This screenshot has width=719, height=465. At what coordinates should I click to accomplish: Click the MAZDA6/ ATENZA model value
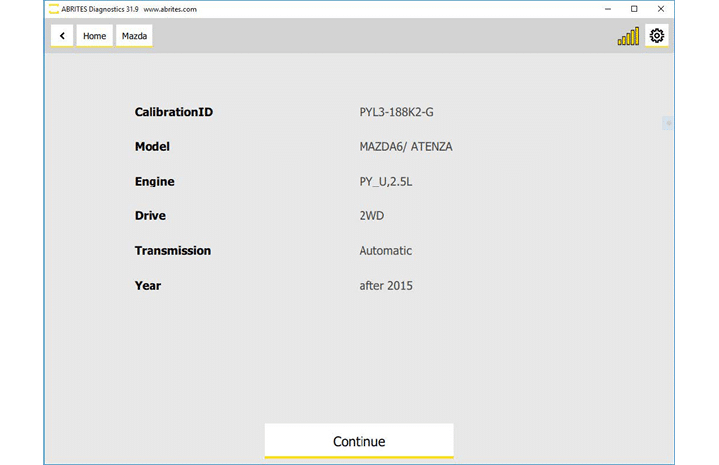click(406, 147)
